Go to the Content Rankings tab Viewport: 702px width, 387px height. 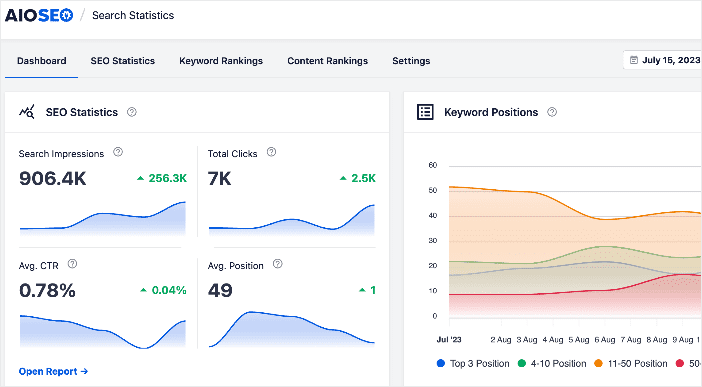point(328,61)
